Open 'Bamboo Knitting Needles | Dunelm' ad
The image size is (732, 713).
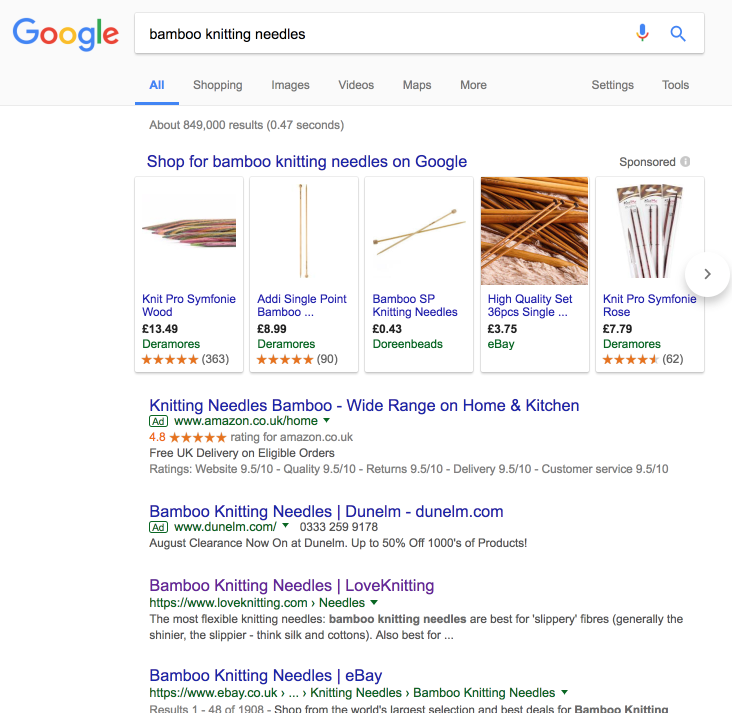click(x=326, y=511)
